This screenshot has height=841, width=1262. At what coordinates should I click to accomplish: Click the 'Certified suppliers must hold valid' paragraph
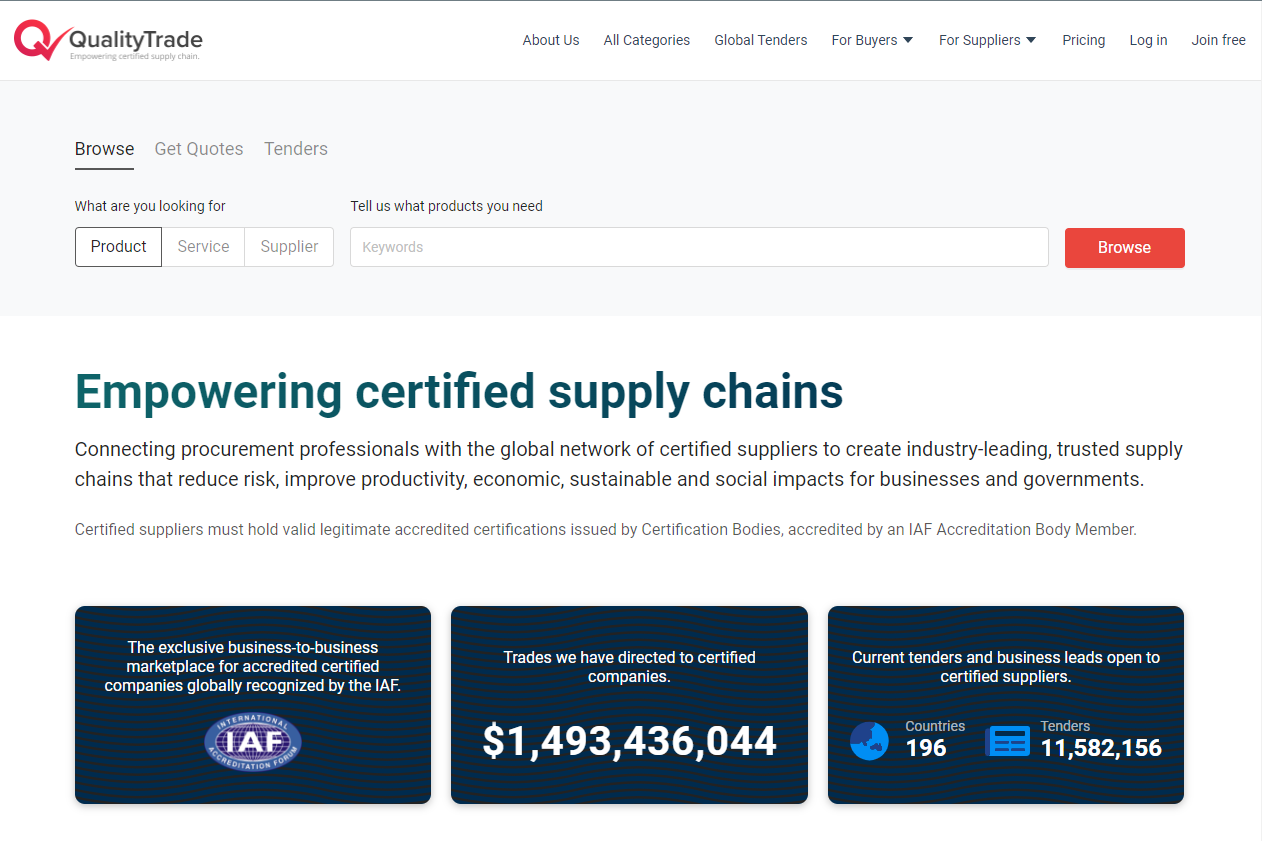606,530
